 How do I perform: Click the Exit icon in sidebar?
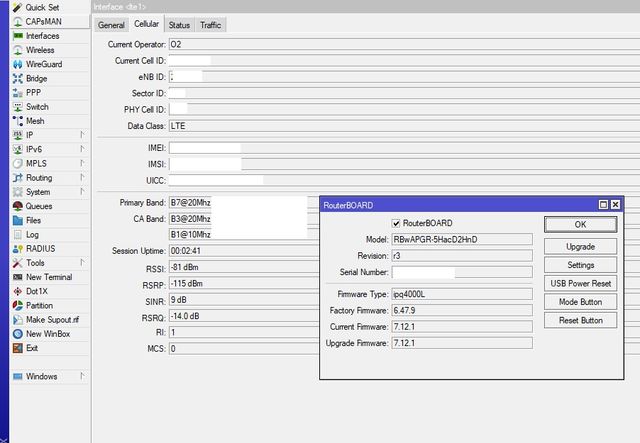tap(18, 348)
